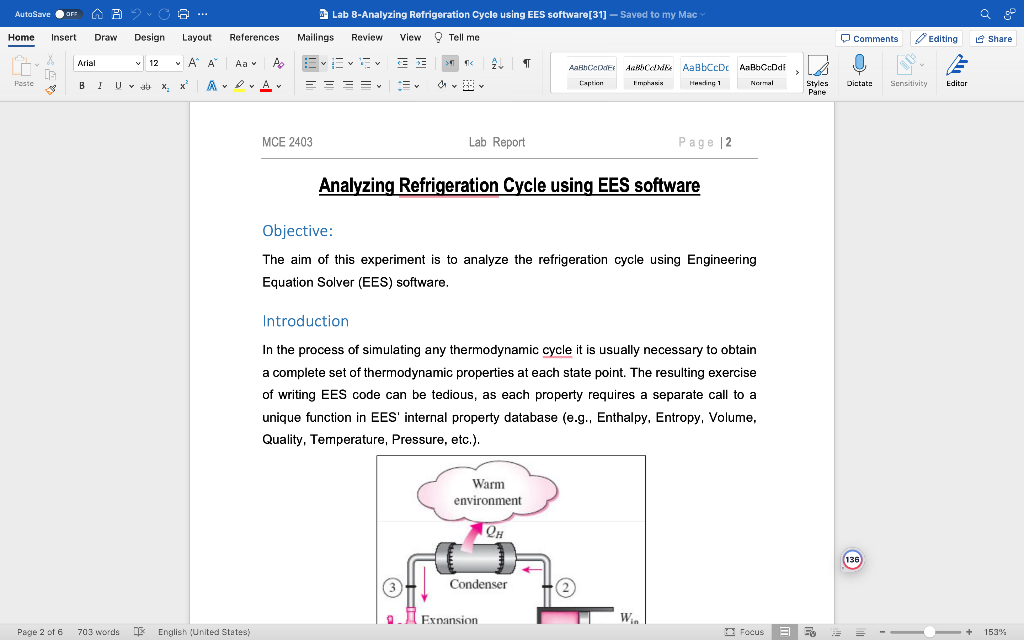Expand the styles gallery arrow

click(797, 72)
